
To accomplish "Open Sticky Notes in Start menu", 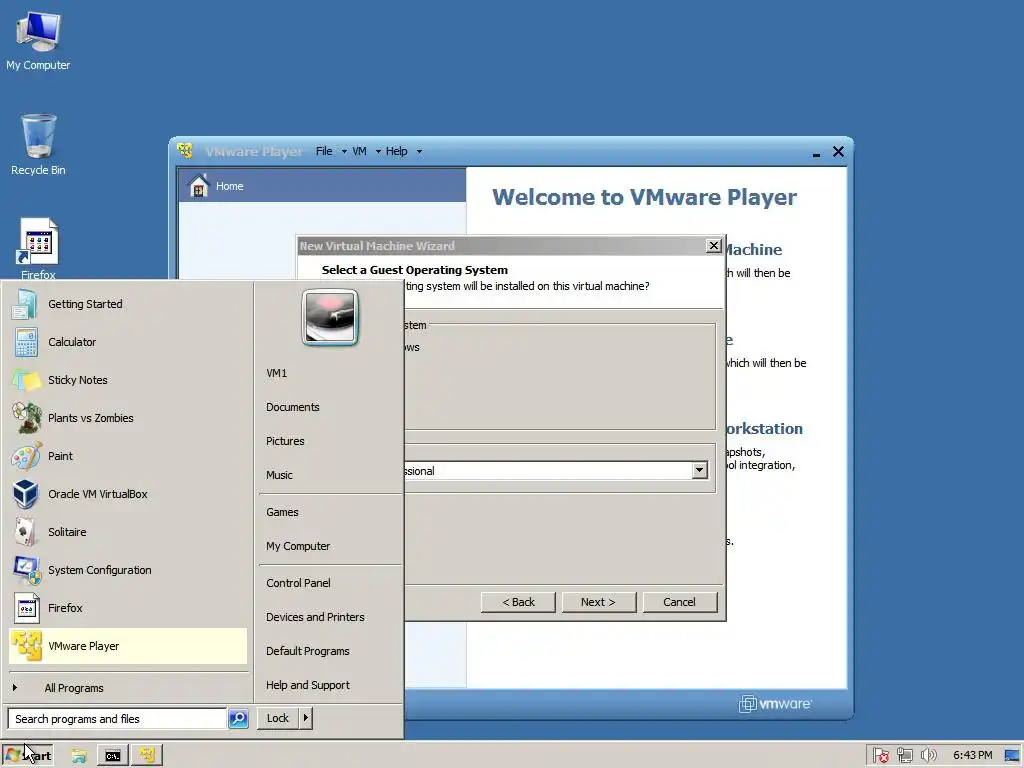I will (x=128, y=380).
